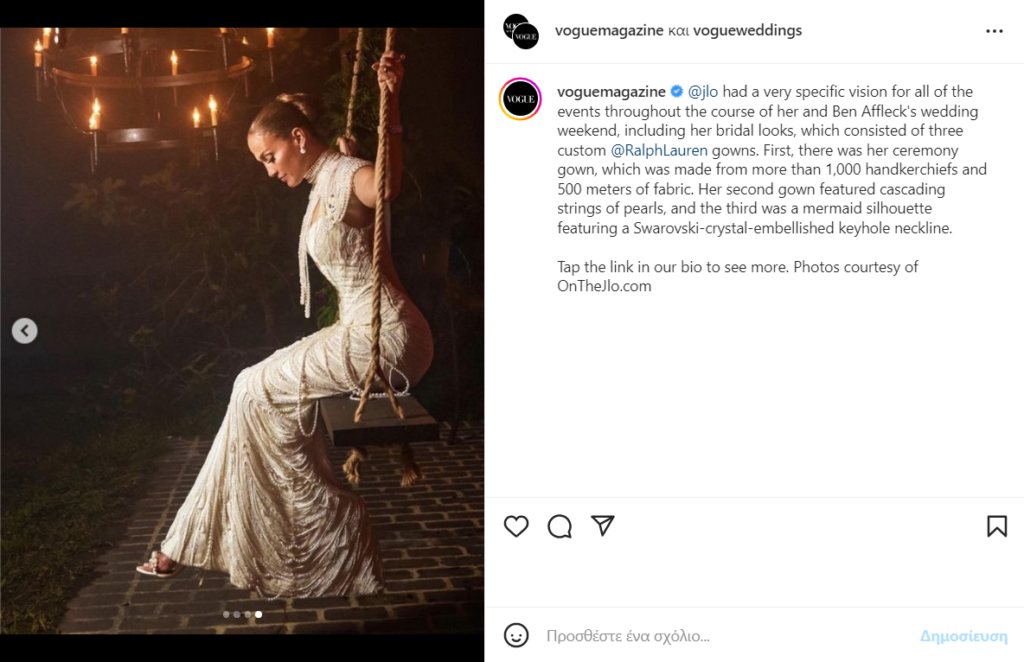Open the @RalphLauren mention in the caption
Screen dimensions: 1024x662
tap(659, 150)
